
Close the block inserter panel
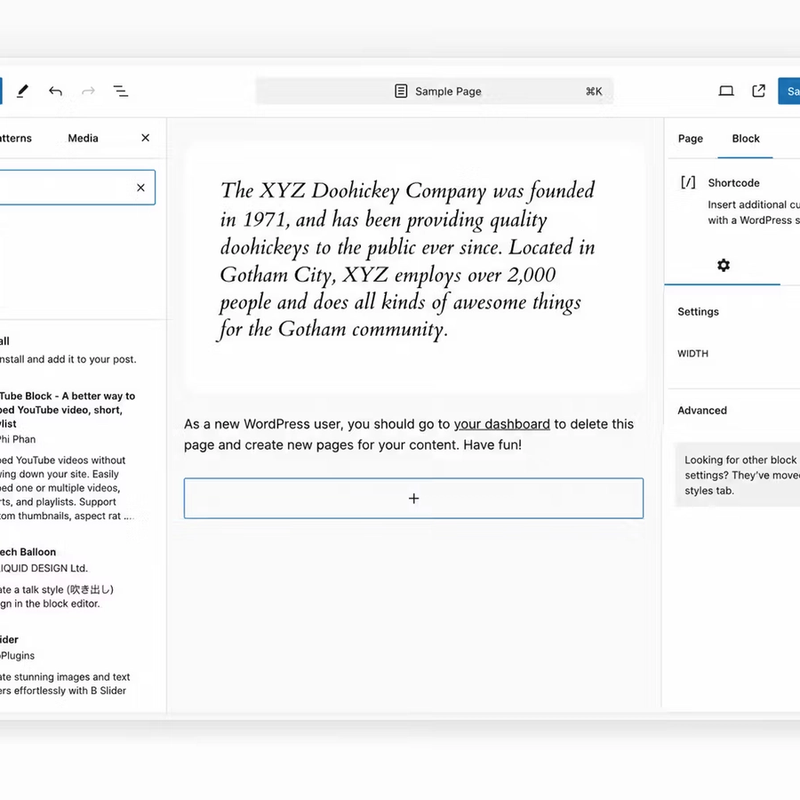pos(145,138)
